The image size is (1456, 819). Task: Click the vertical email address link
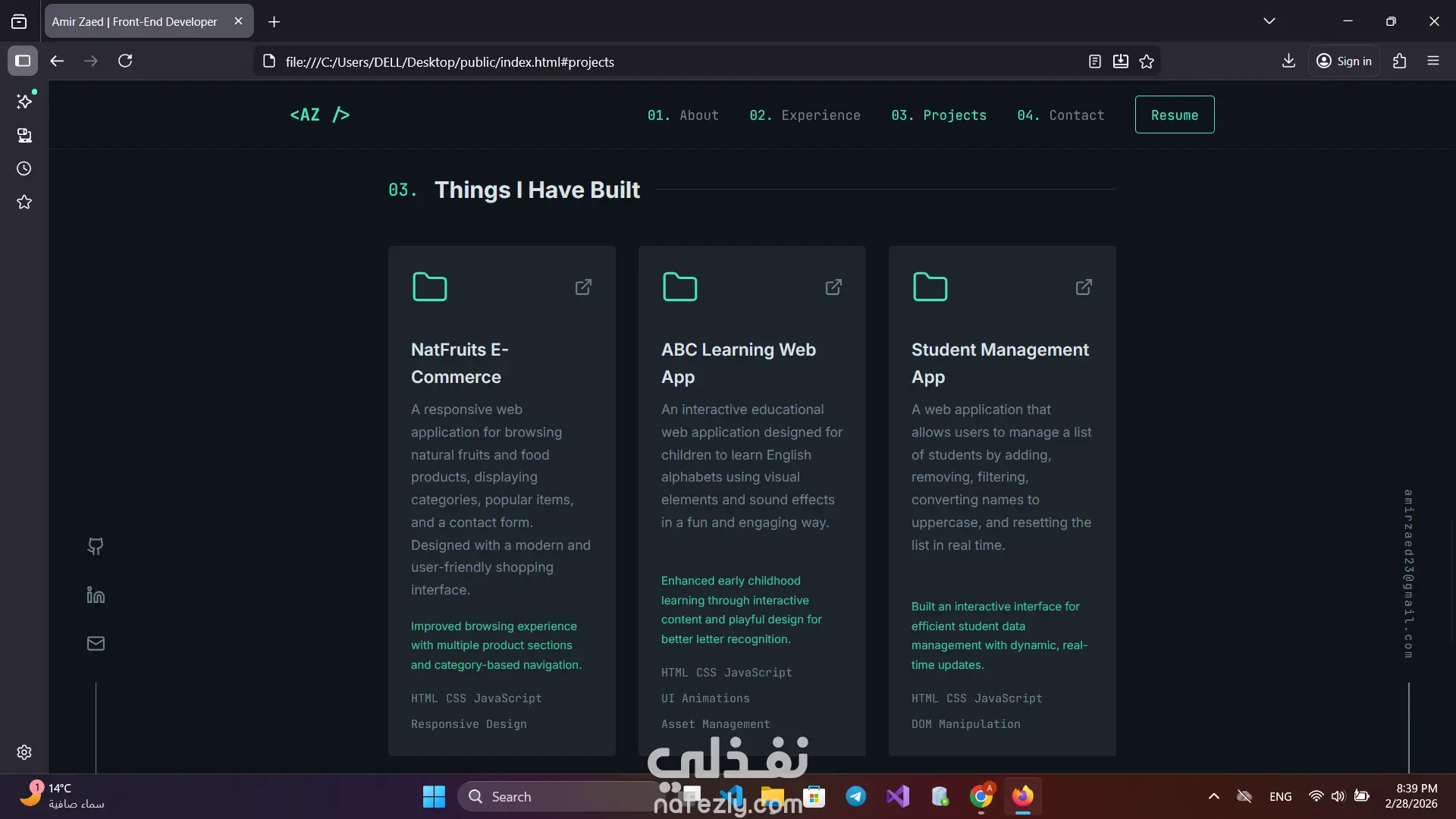tap(1408, 574)
